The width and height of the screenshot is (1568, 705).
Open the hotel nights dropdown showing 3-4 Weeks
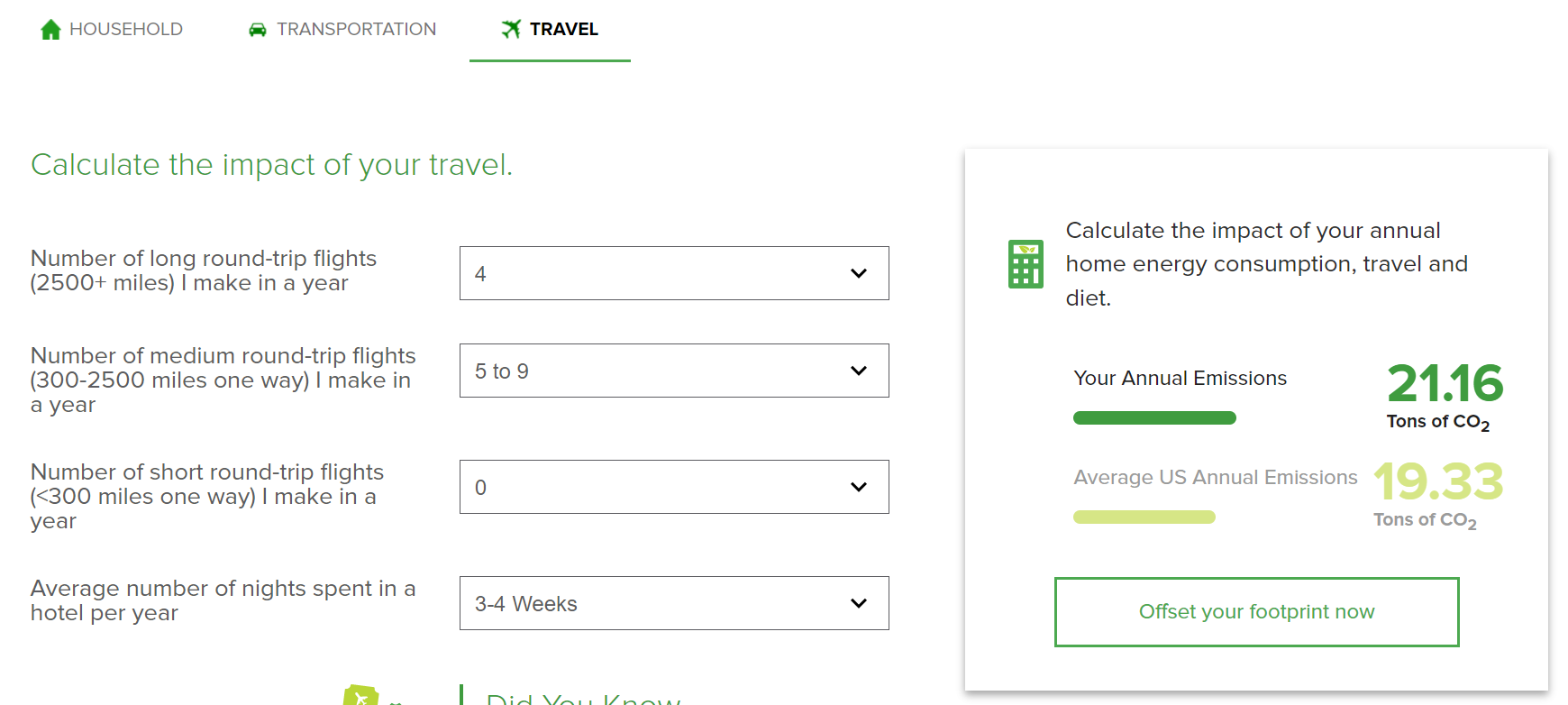coord(673,603)
